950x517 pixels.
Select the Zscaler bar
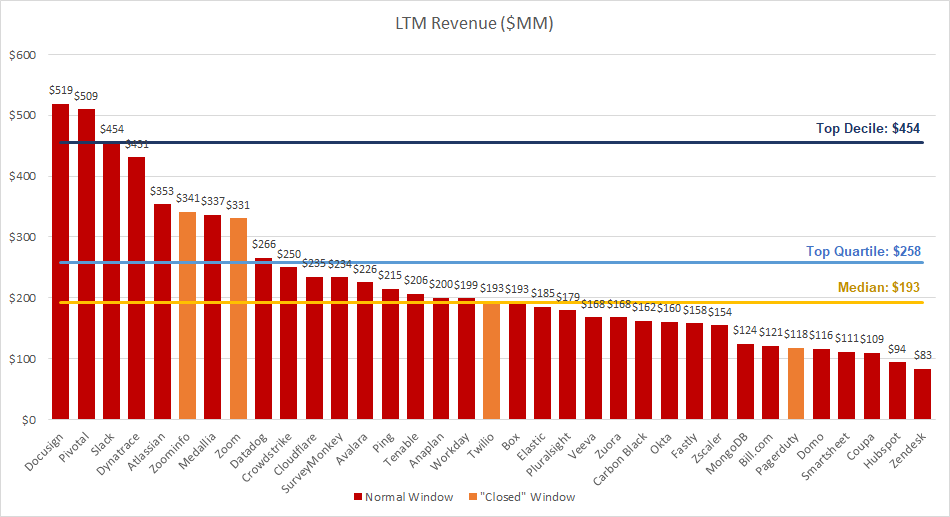tap(719, 372)
